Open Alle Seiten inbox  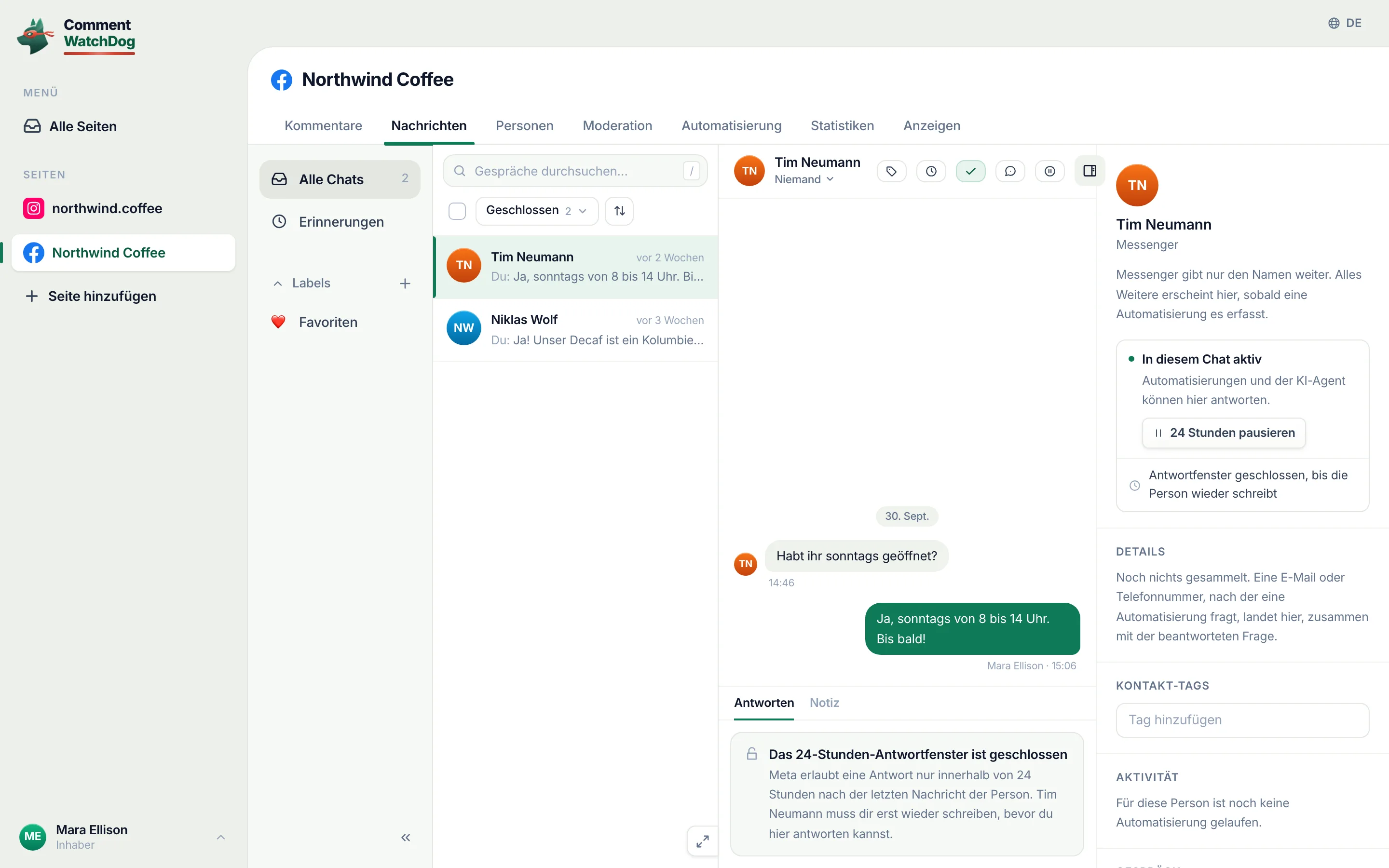123,126
